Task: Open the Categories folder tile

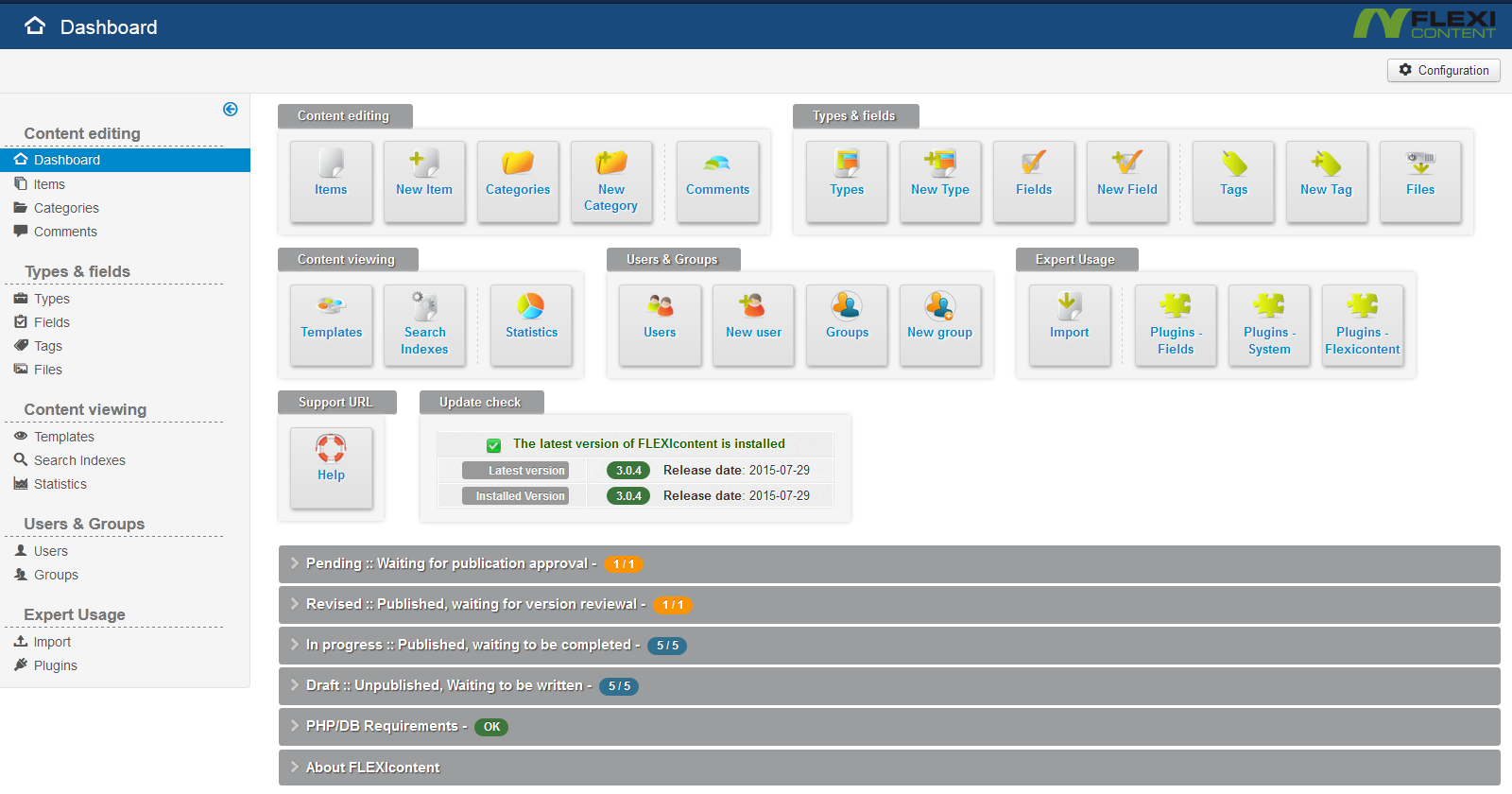Action: (518, 181)
